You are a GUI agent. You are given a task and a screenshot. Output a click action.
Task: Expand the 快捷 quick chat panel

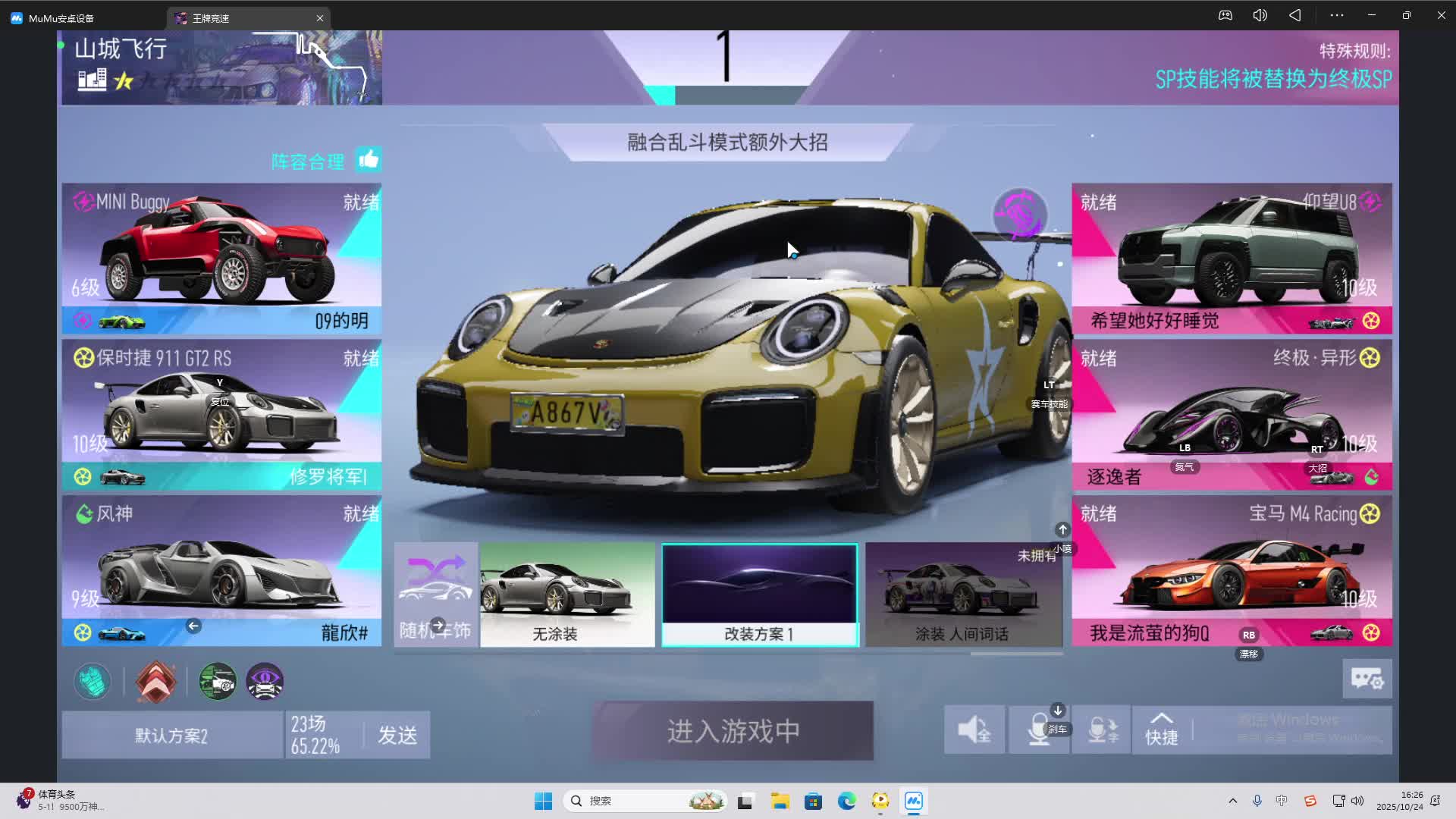click(1161, 730)
